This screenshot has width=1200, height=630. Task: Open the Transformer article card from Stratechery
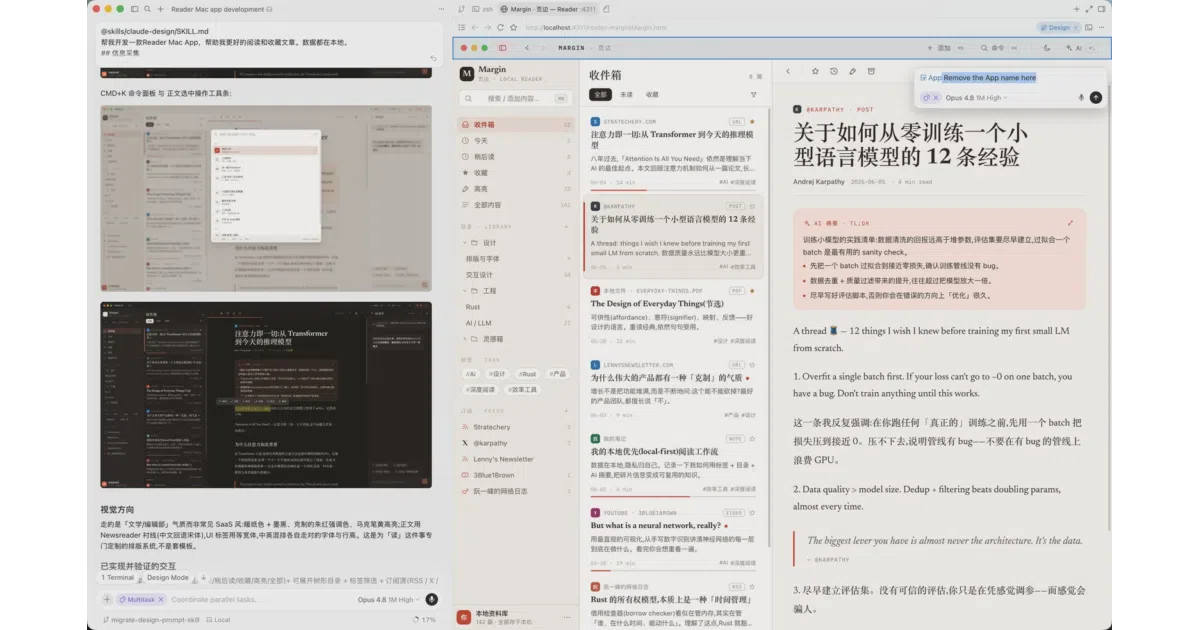coord(673,151)
